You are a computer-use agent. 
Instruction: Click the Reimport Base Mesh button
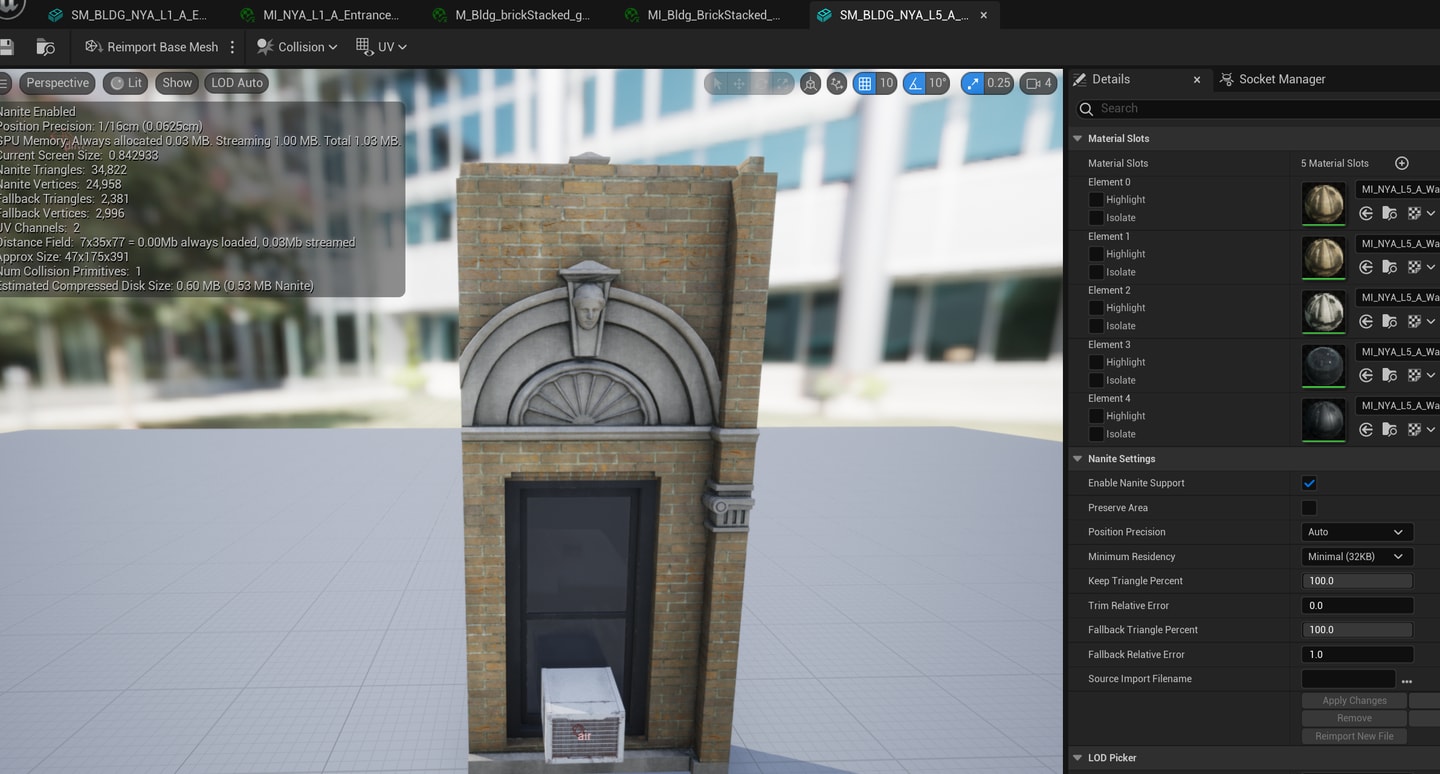pos(152,47)
